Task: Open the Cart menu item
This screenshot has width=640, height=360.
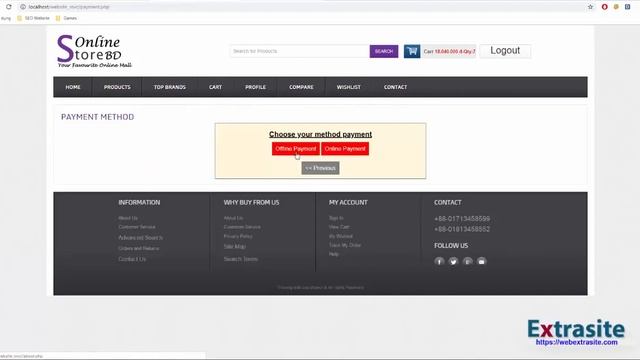Action: pos(216,87)
